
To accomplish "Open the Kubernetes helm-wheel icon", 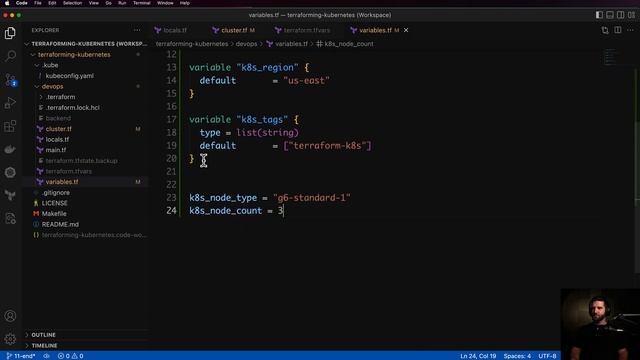I will tap(10, 172).
